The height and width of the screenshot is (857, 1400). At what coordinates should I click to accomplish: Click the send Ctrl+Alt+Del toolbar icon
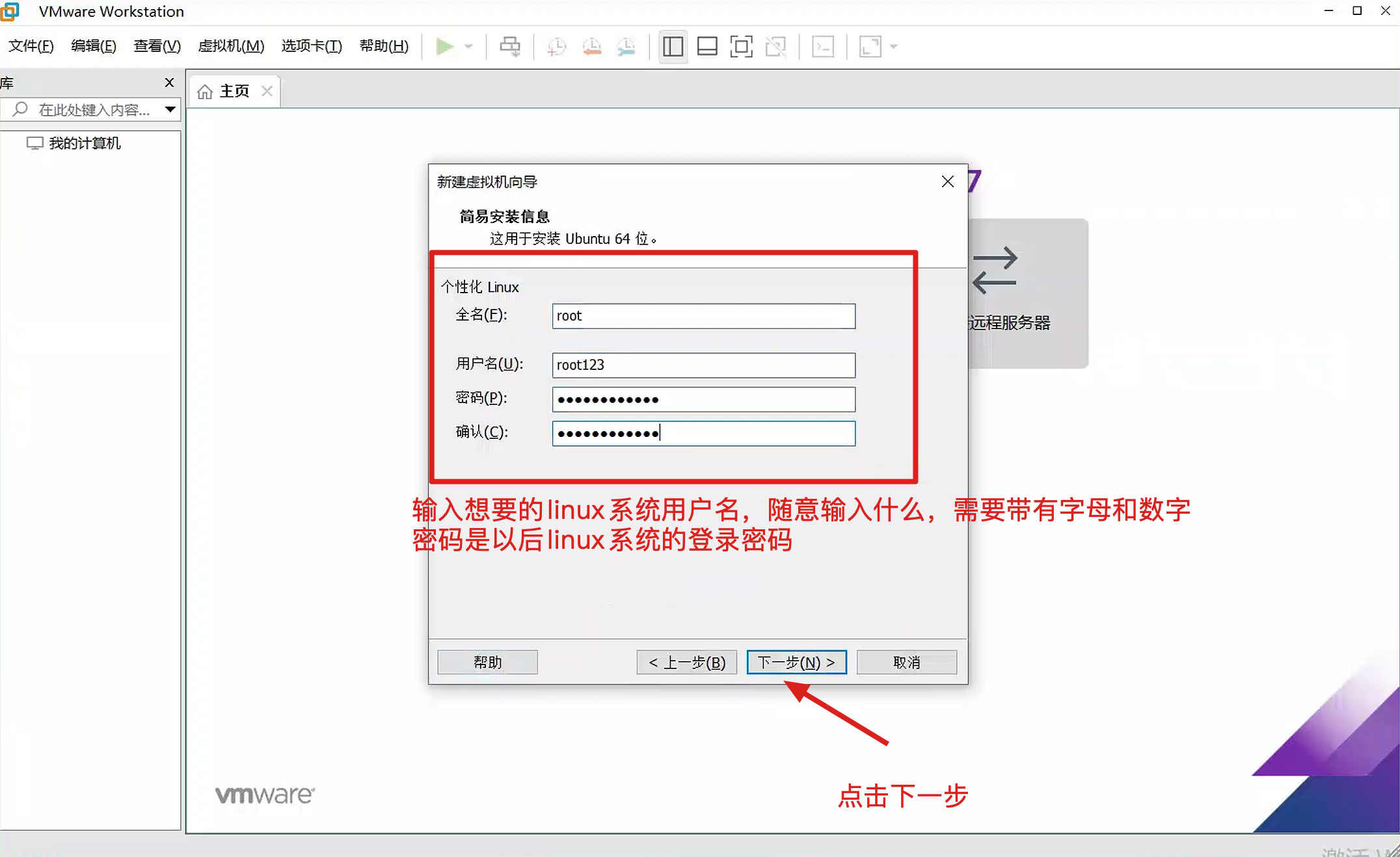[x=510, y=47]
